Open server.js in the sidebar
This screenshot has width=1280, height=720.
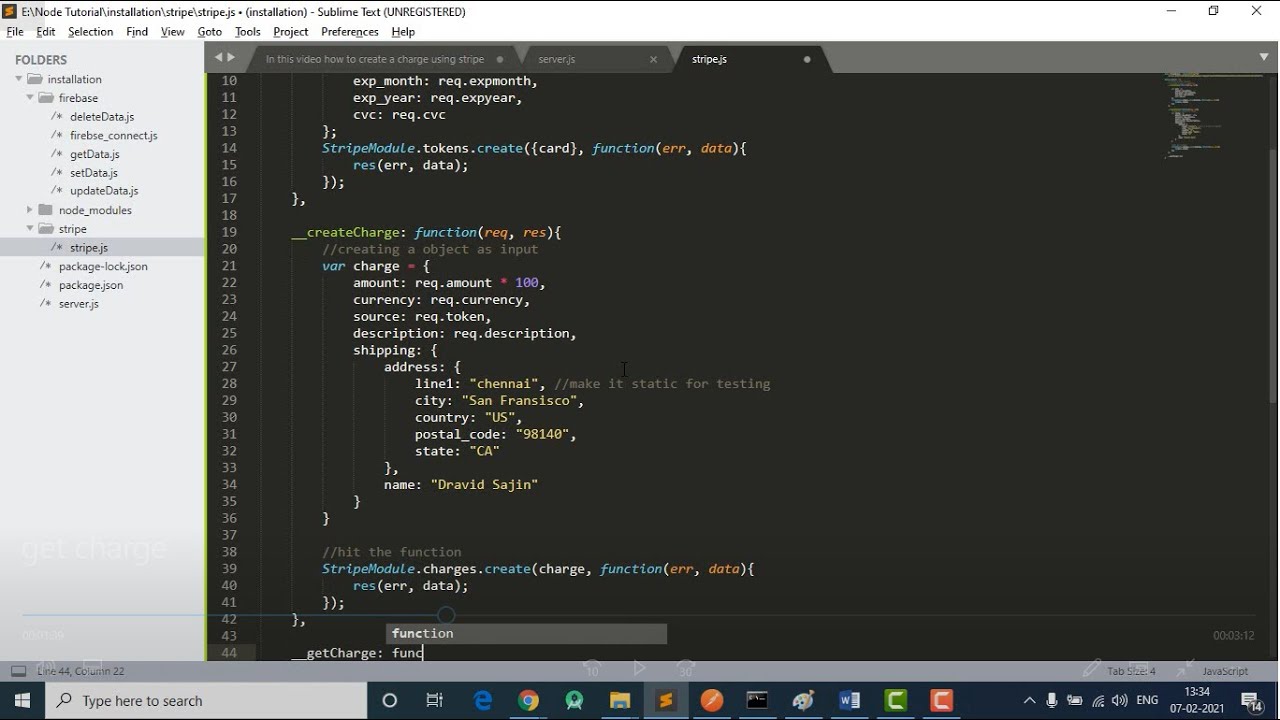coord(78,303)
